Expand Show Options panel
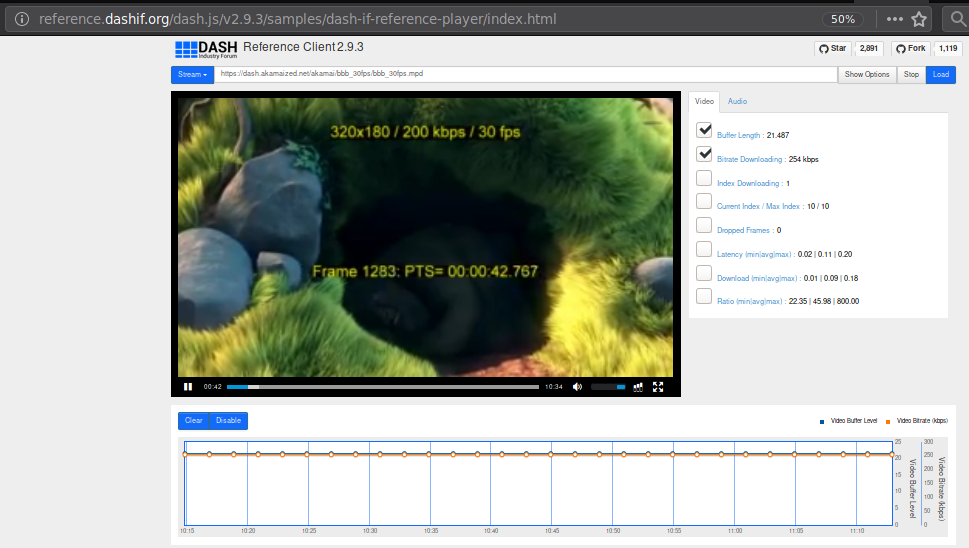The image size is (969, 548). point(866,75)
